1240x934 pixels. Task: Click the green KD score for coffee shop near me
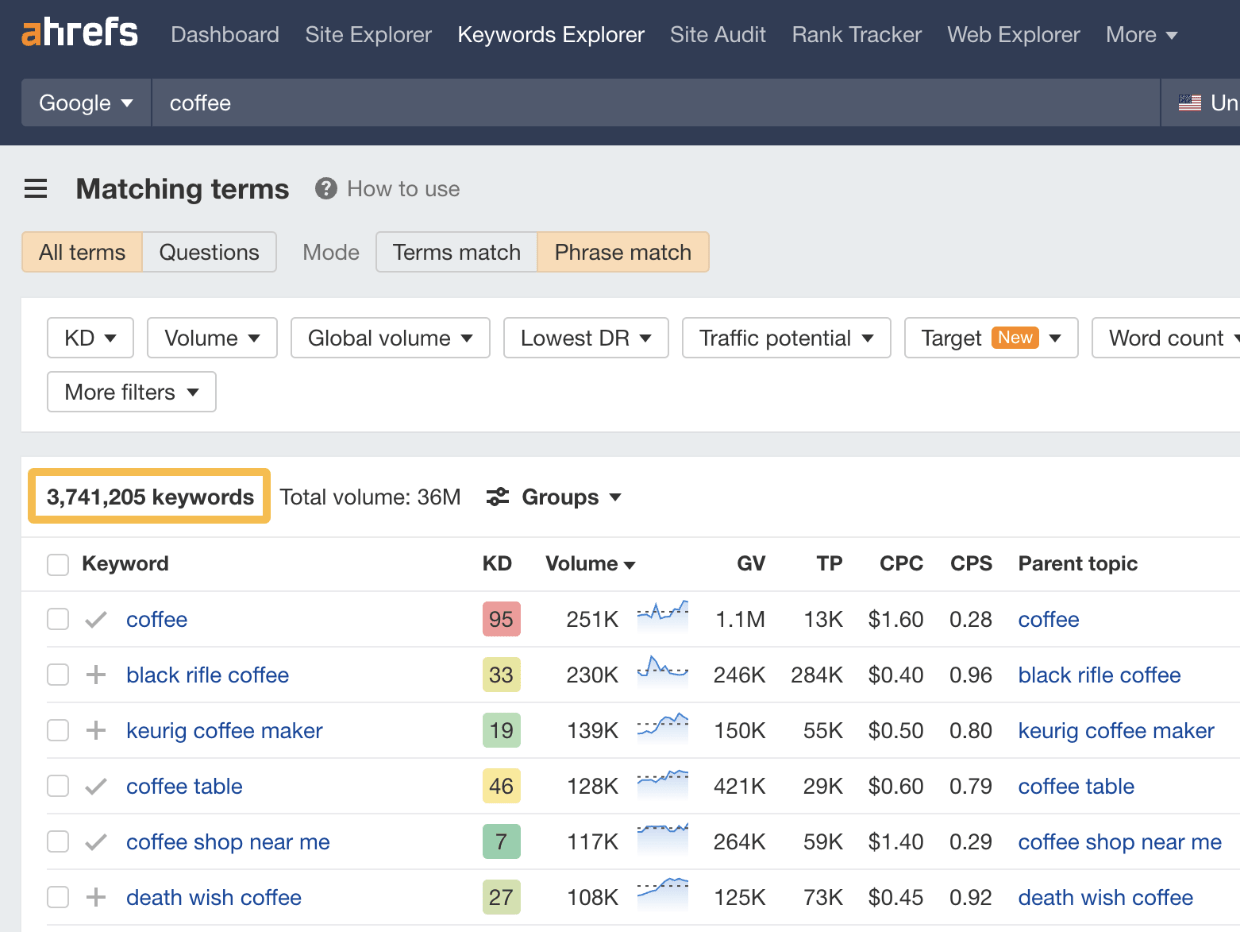point(501,841)
